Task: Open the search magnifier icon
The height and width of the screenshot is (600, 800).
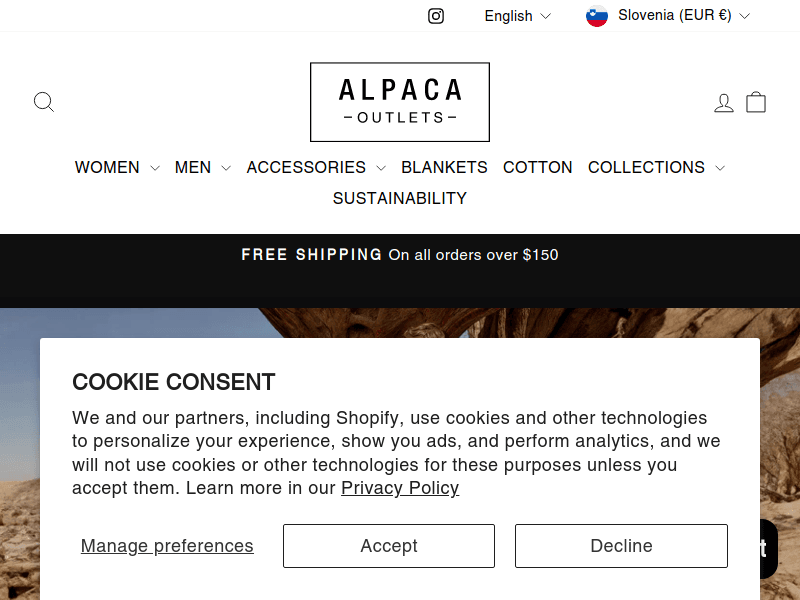Action: 44,102
